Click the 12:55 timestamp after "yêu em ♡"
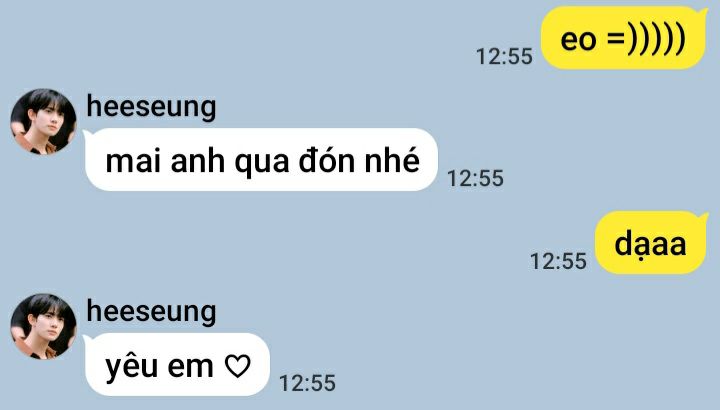720x410 pixels. pyautogui.click(x=307, y=383)
